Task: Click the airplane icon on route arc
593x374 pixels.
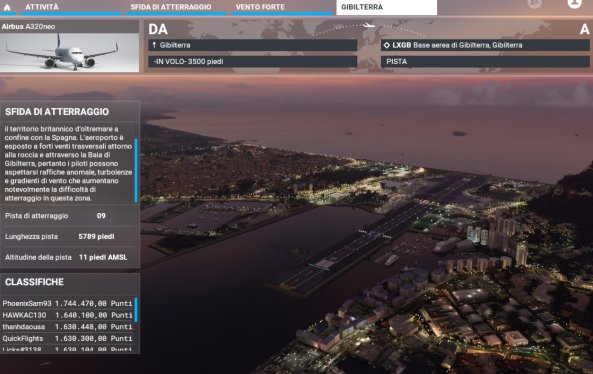Action: coord(368,25)
